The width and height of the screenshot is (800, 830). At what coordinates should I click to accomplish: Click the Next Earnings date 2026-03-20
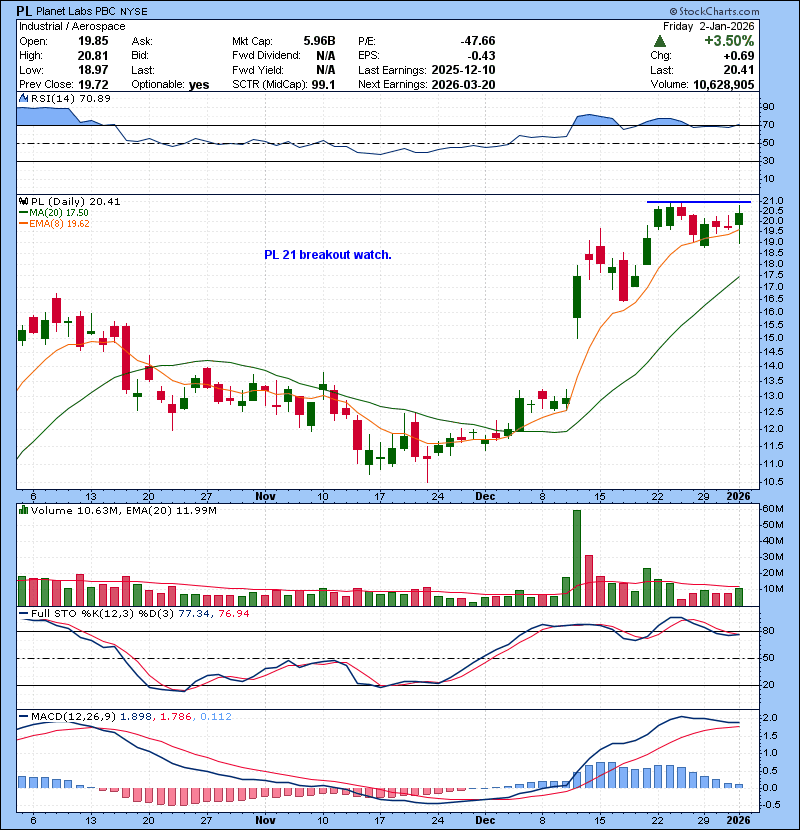coord(463,85)
